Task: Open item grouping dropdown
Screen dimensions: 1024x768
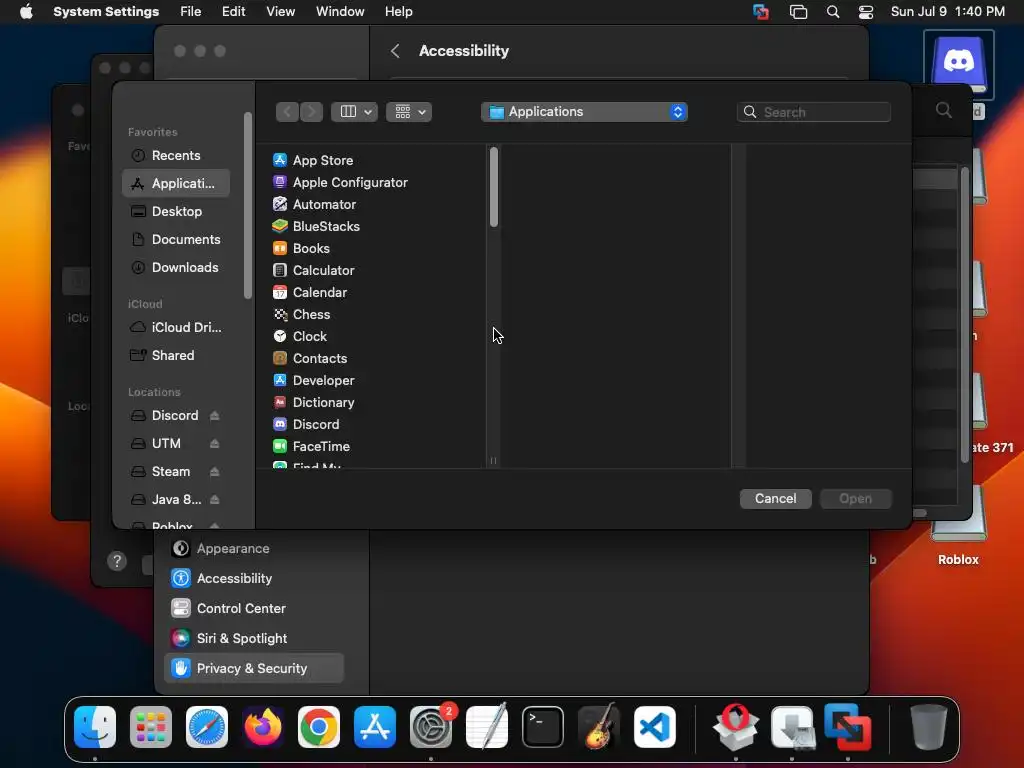Action: click(409, 112)
